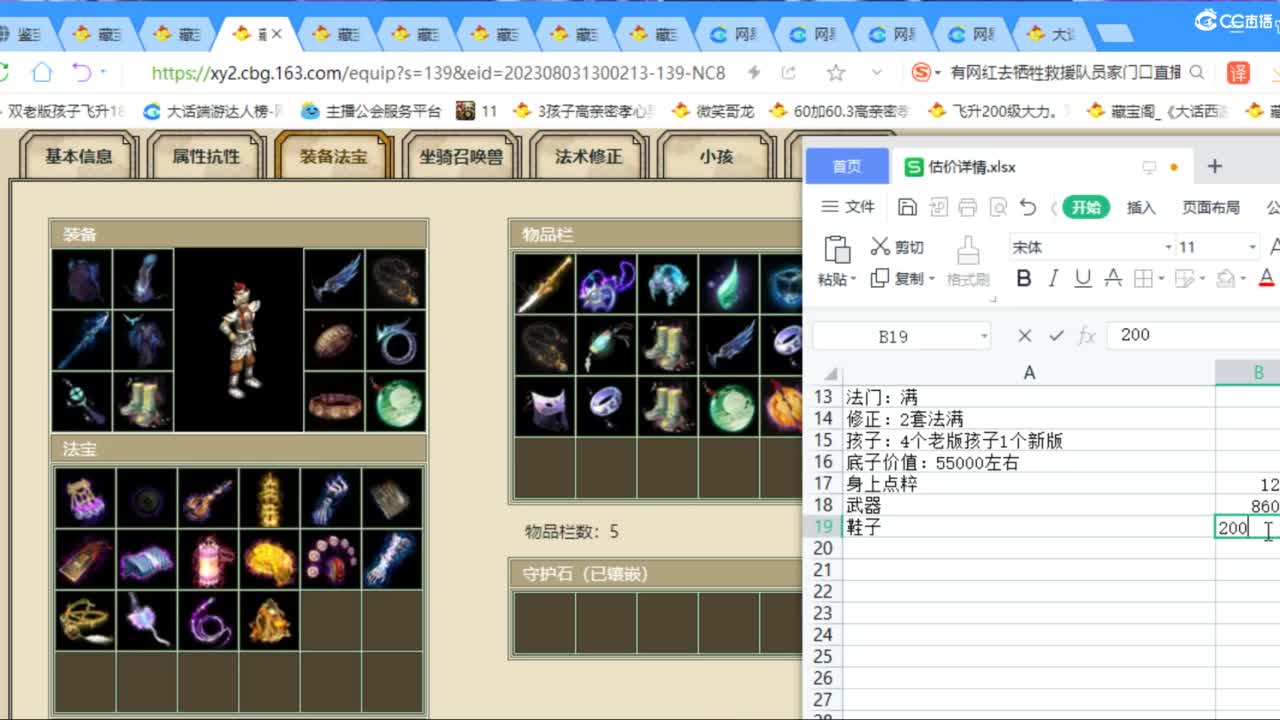Image resolution: width=1280 pixels, height=720 pixels.
Task: Close the active browser tab
Action: pyautogui.click(x=277, y=34)
